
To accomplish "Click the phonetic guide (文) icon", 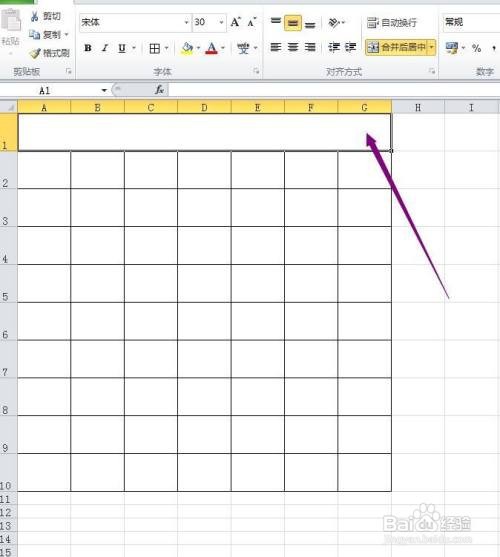I will (244, 48).
